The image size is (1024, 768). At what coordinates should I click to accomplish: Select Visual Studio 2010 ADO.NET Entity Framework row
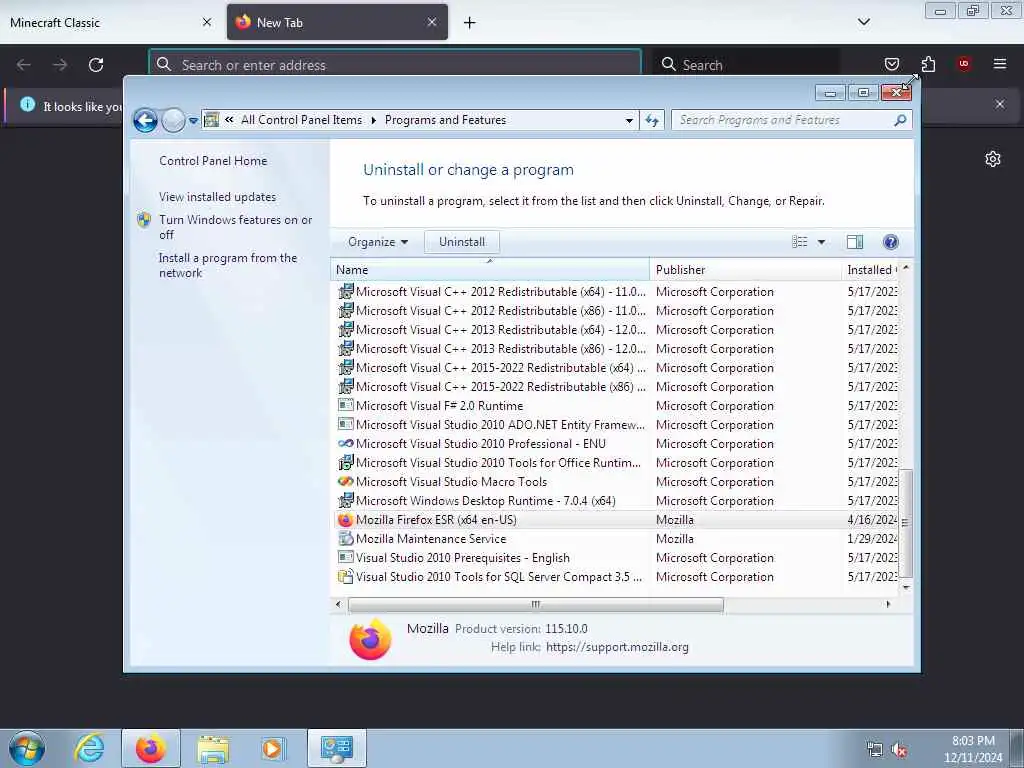tap(616, 424)
